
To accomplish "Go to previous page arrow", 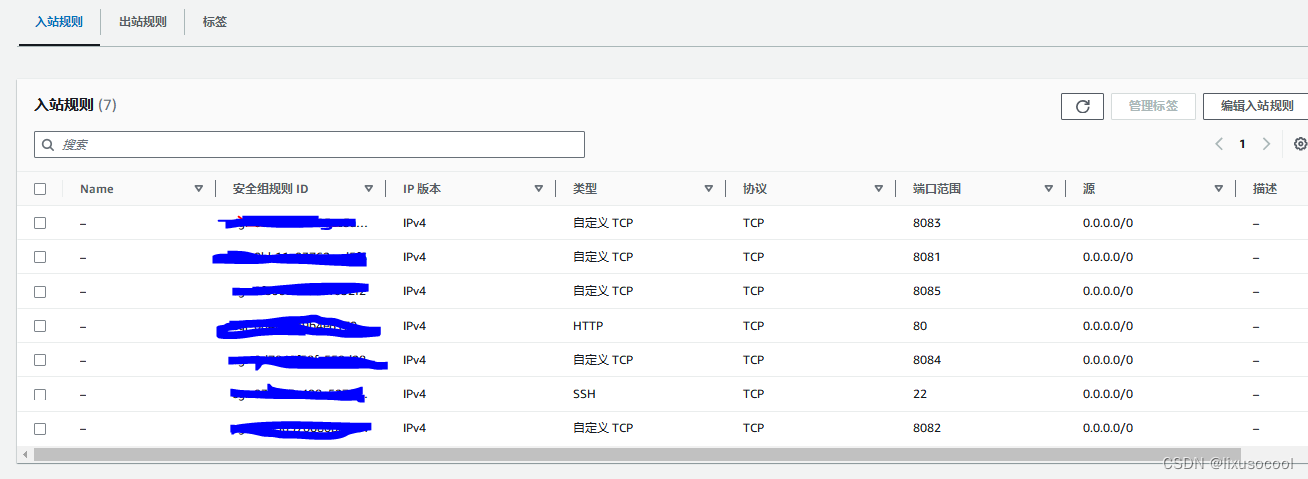I will coord(1219,144).
